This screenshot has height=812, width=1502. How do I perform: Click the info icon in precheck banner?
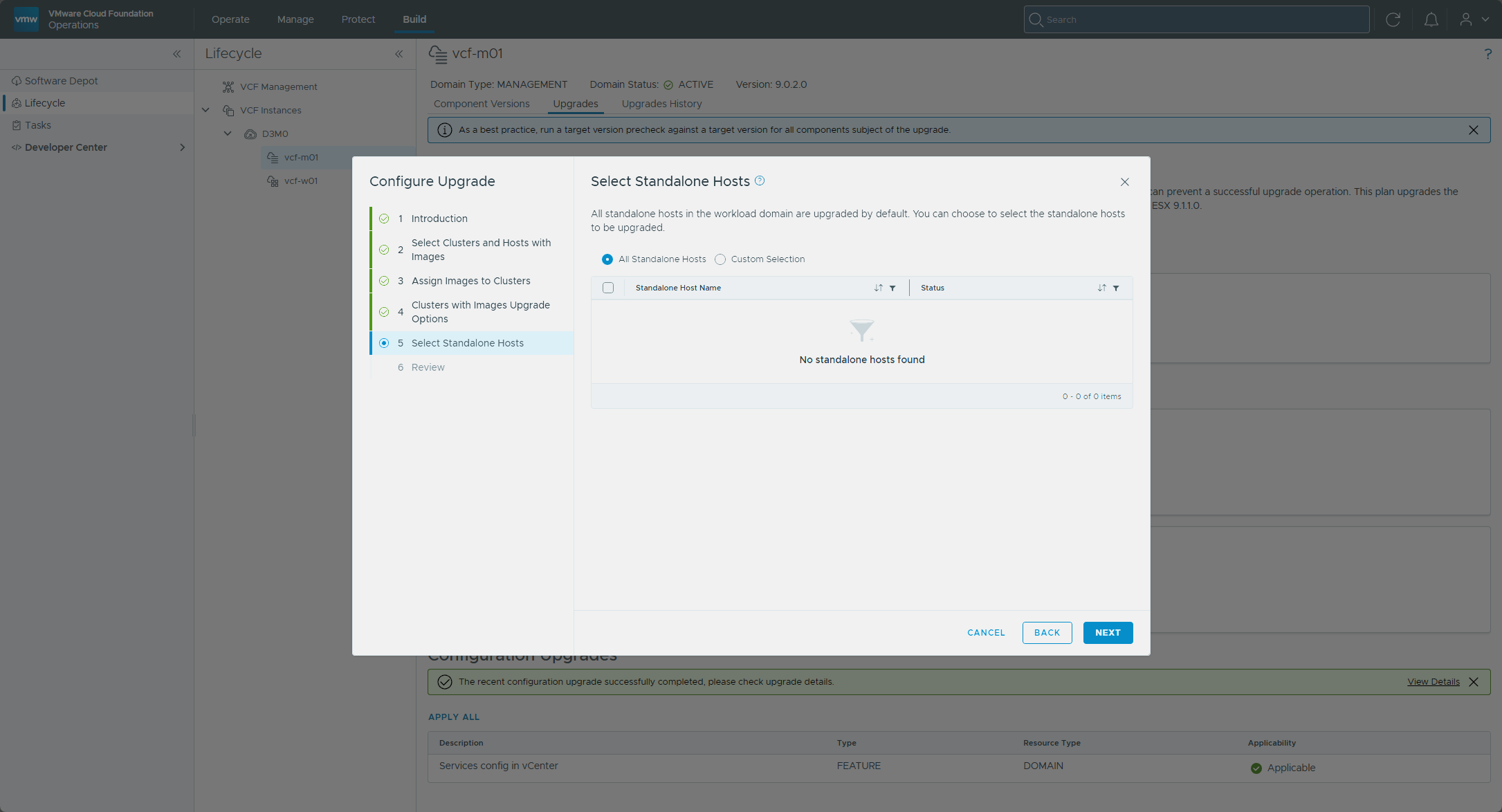click(x=445, y=130)
